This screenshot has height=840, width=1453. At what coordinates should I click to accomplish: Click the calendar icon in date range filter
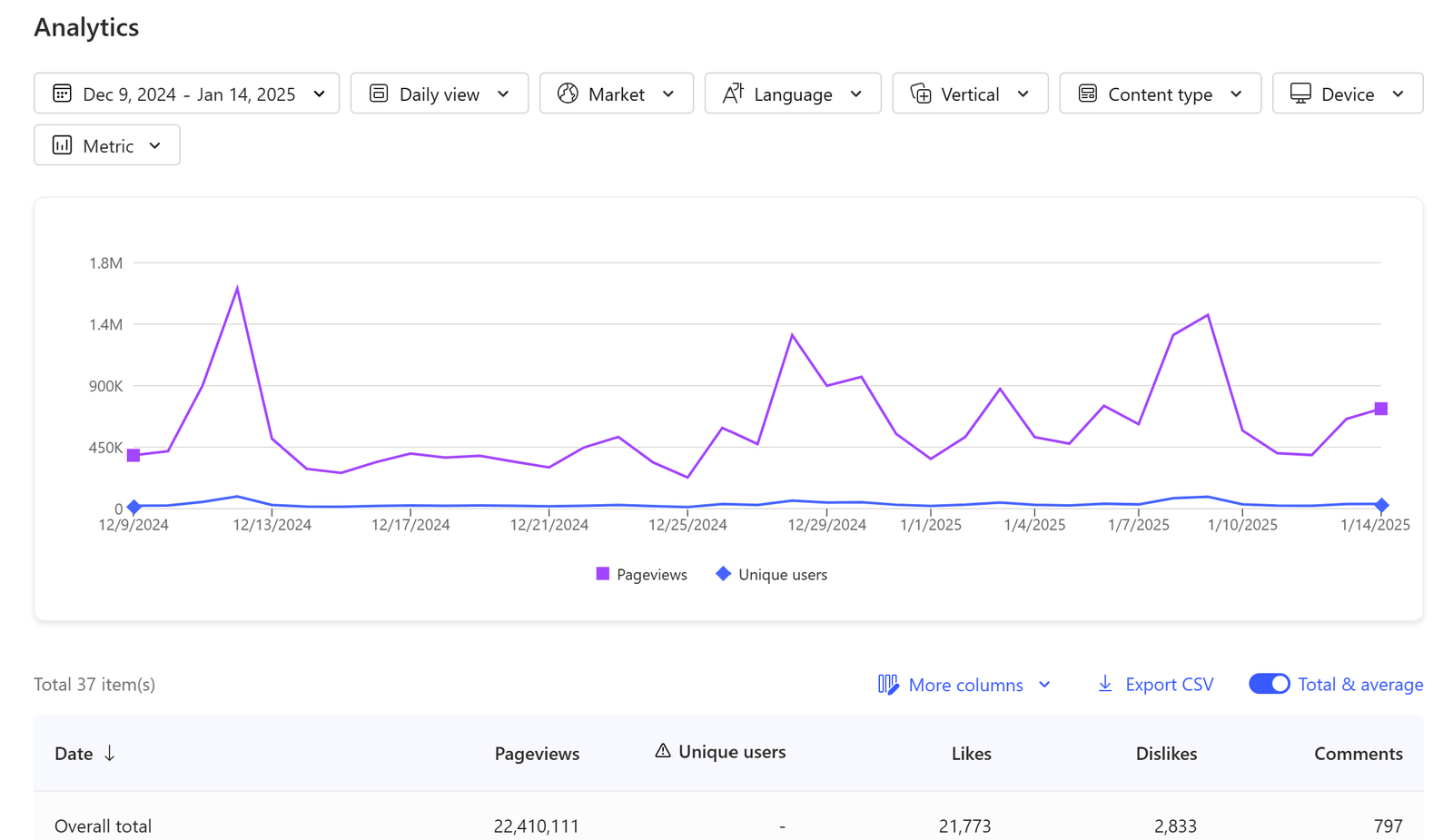(62, 94)
